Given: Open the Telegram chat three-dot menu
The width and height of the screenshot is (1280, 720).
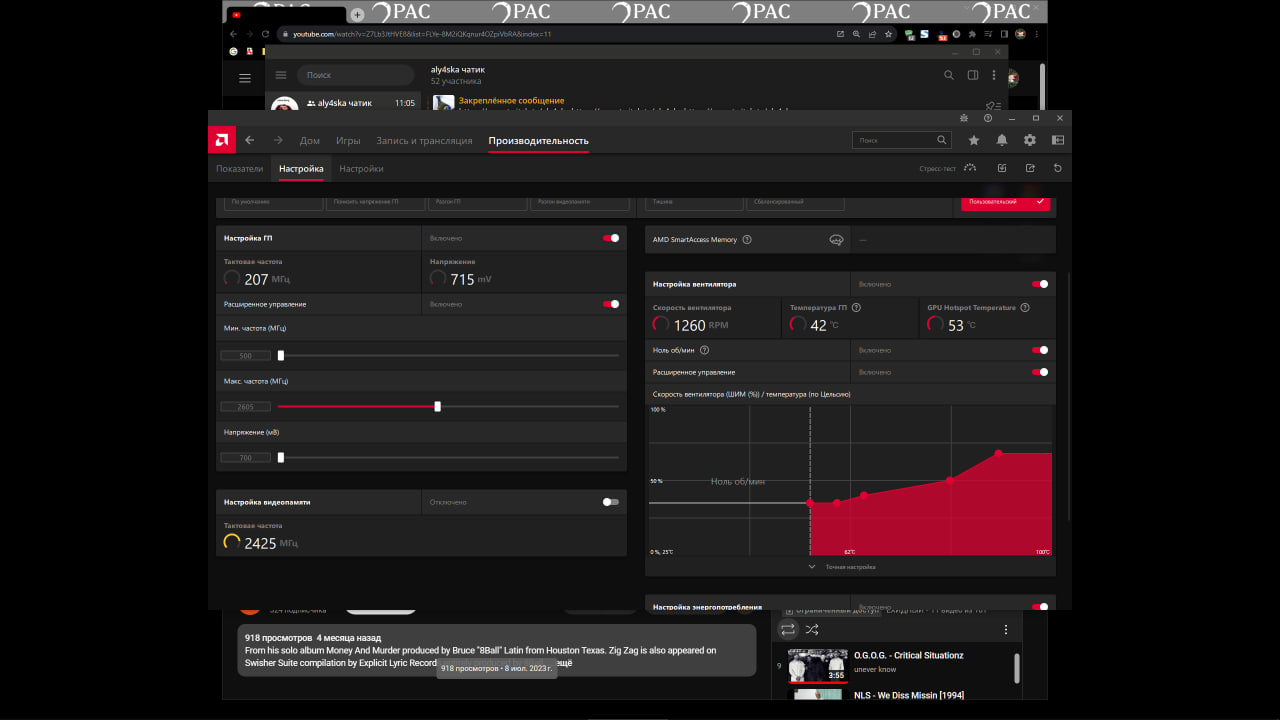Looking at the screenshot, I should 993,75.
